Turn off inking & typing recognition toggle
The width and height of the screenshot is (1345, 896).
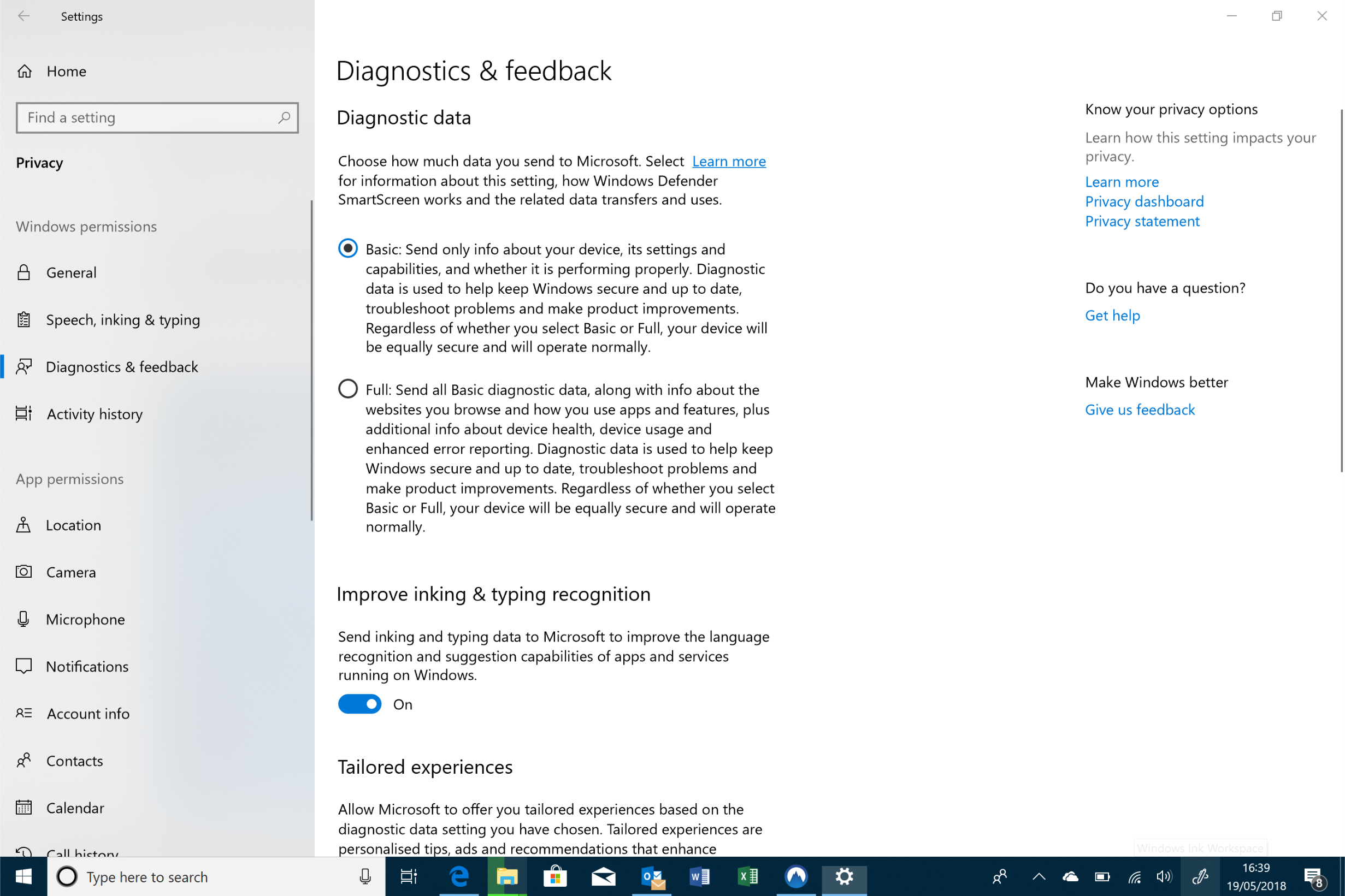point(359,704)
